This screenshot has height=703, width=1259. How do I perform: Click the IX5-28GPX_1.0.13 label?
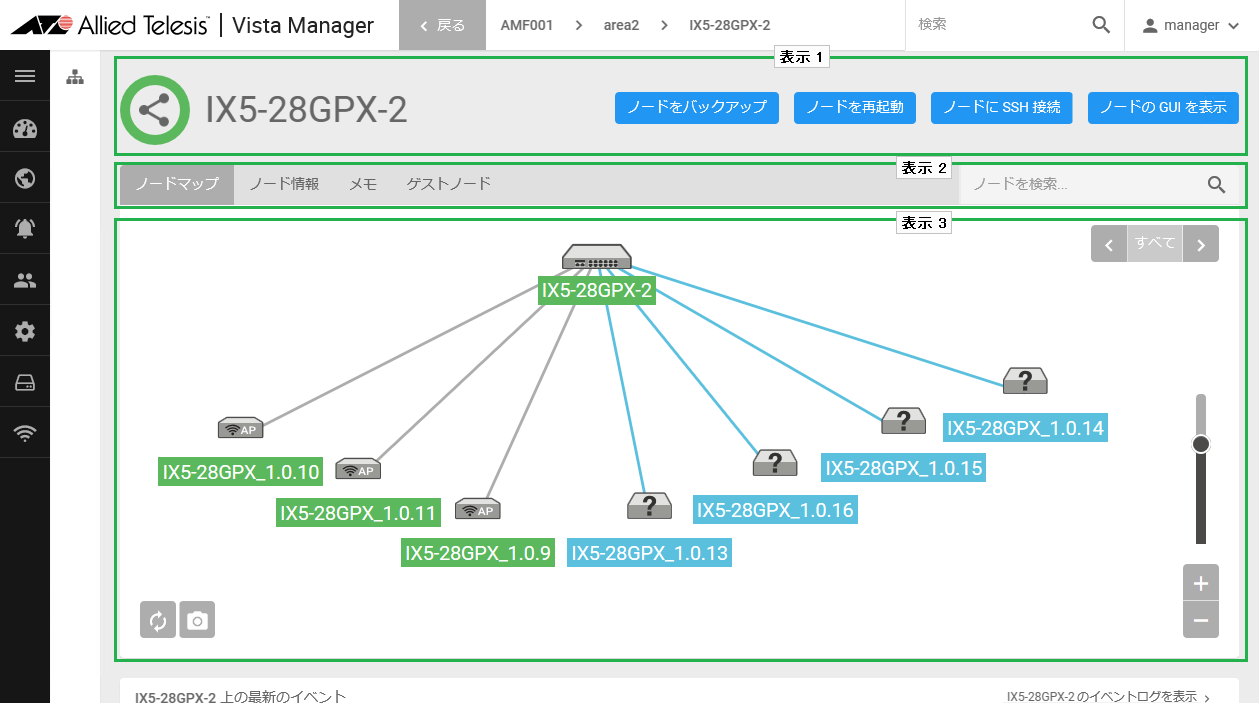point(649,553)
